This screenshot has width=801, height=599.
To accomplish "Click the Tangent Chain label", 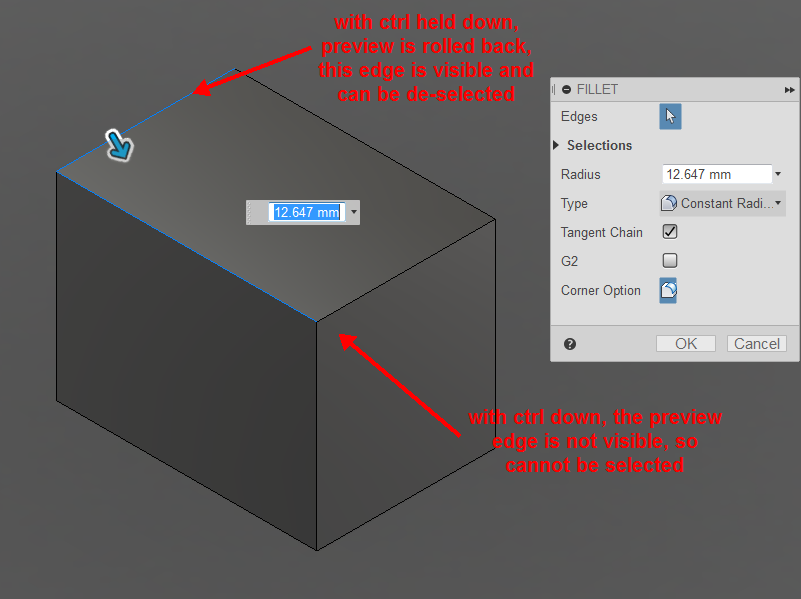I will (x=601, y=232).
